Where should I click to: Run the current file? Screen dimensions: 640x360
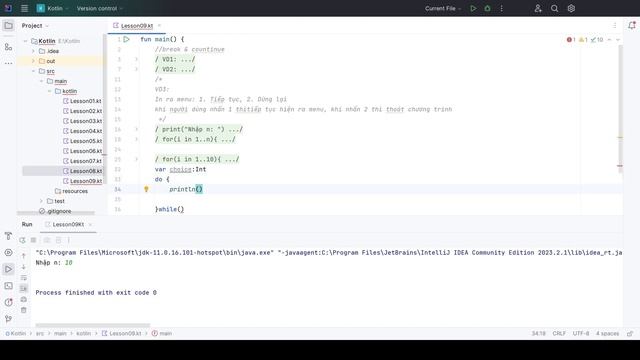tap(473, 8)
